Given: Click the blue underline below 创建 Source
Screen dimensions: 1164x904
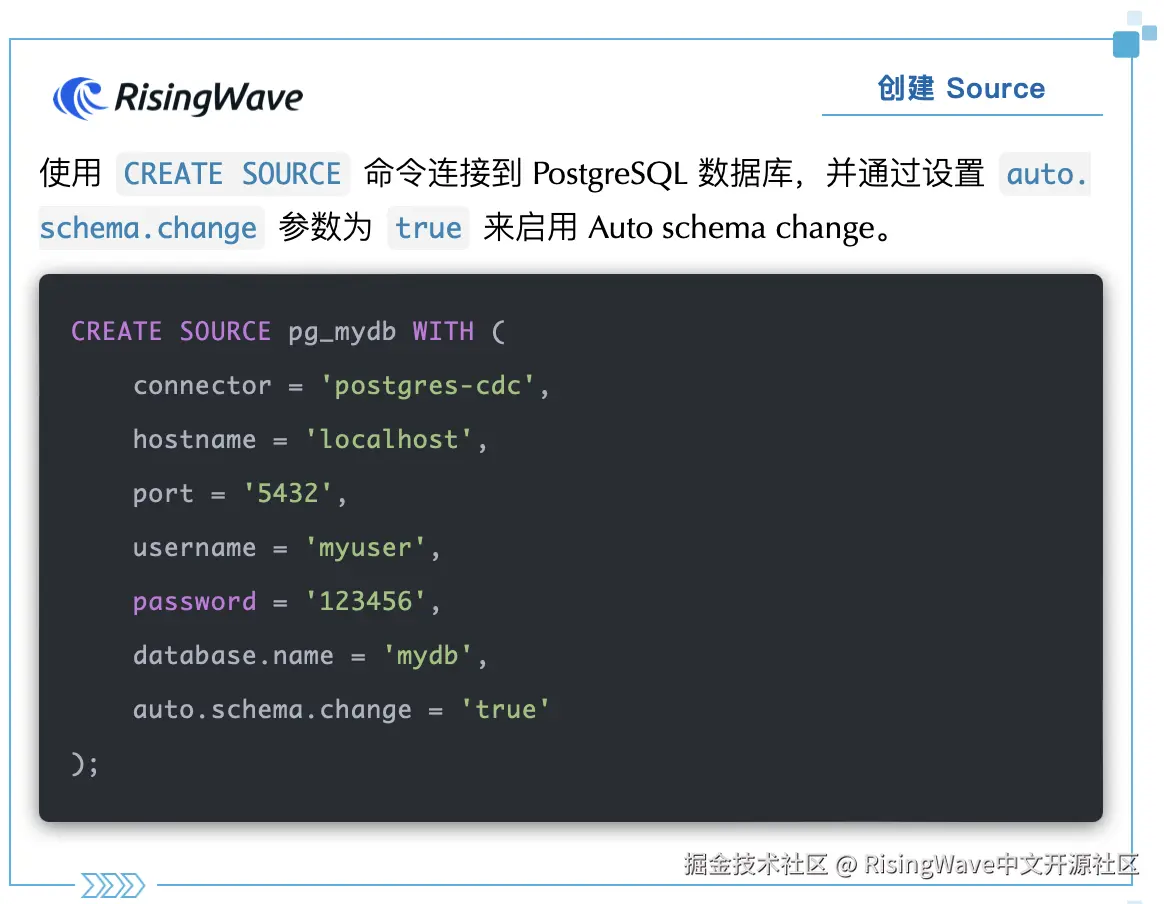Looking at the screenshot, I should [961, 116].
